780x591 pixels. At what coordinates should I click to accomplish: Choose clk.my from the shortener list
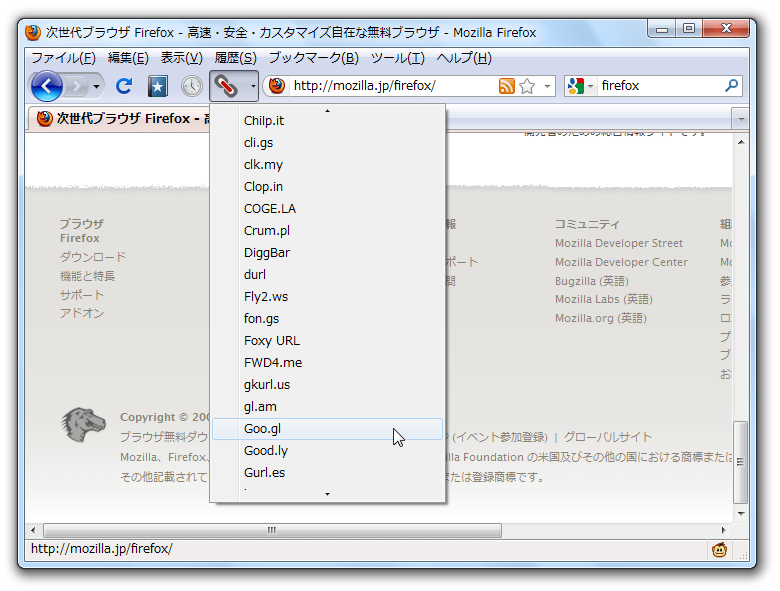coord(327,164)
